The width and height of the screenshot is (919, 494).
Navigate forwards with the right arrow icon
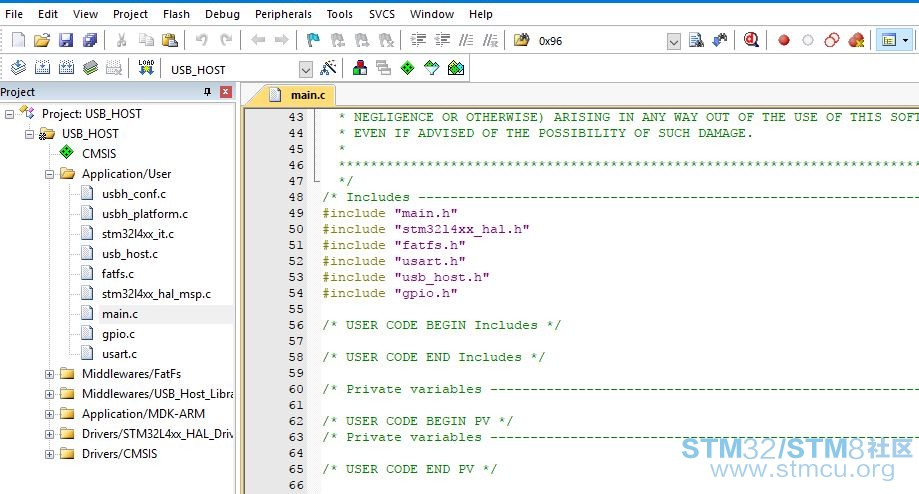pos(281,40)
